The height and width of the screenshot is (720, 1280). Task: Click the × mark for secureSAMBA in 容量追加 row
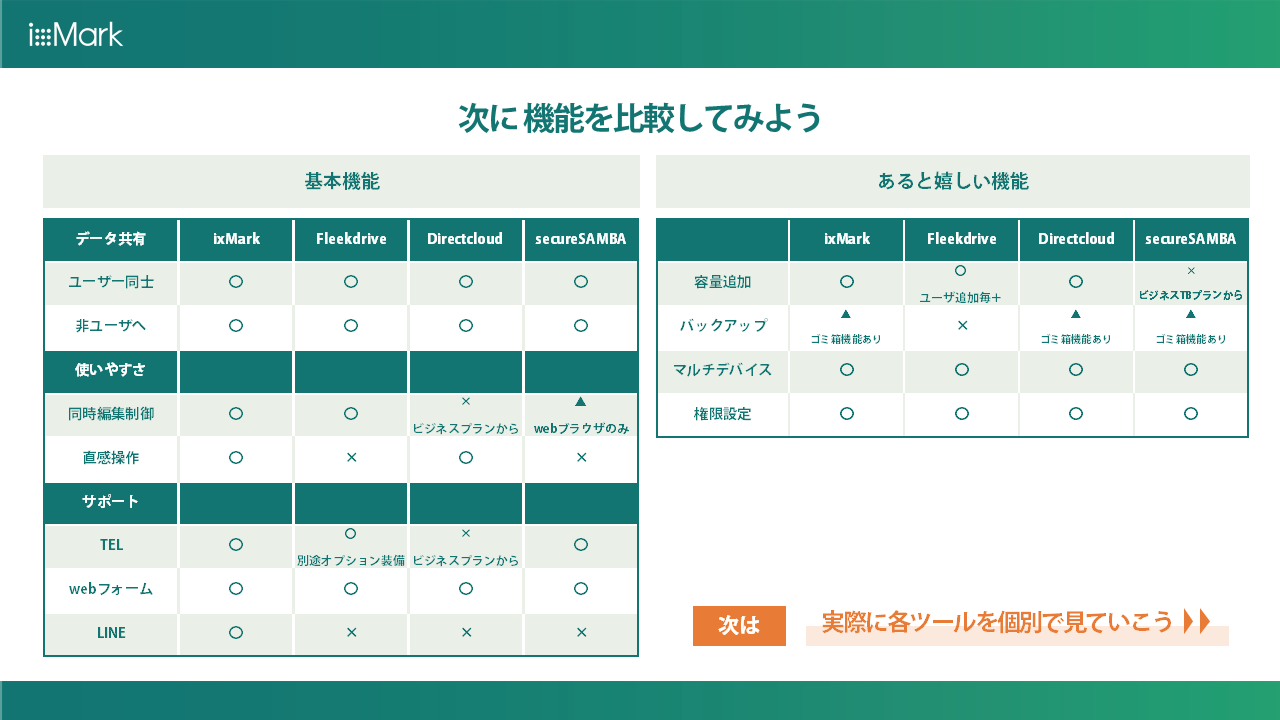[1191, 271]
